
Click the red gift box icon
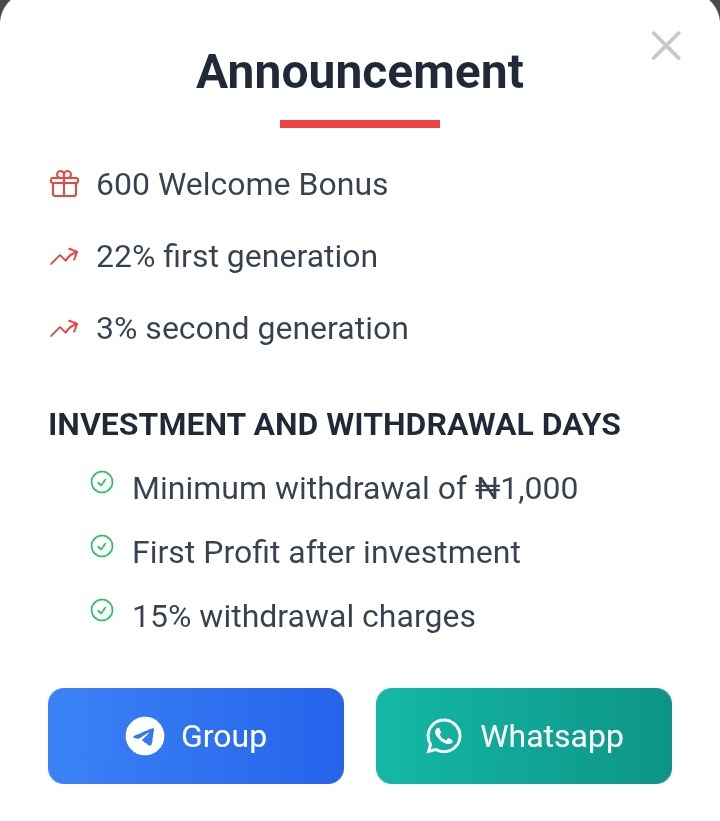[64, 184]
